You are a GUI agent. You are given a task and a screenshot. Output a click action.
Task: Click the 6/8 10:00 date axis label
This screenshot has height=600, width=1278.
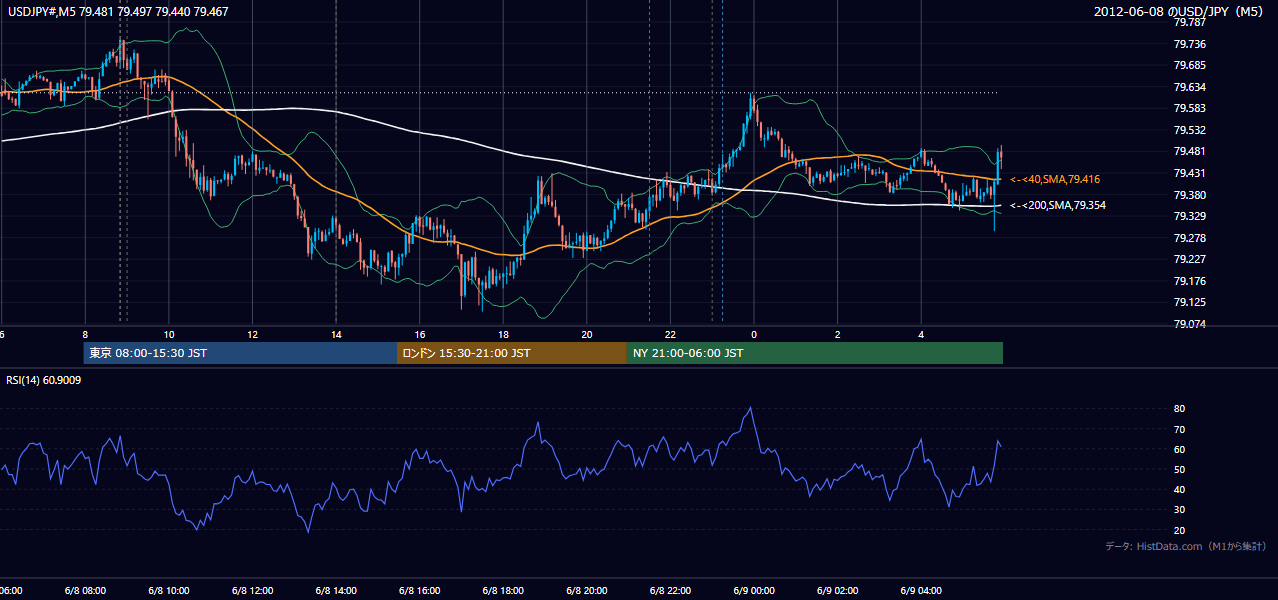[x=169, y=591]
